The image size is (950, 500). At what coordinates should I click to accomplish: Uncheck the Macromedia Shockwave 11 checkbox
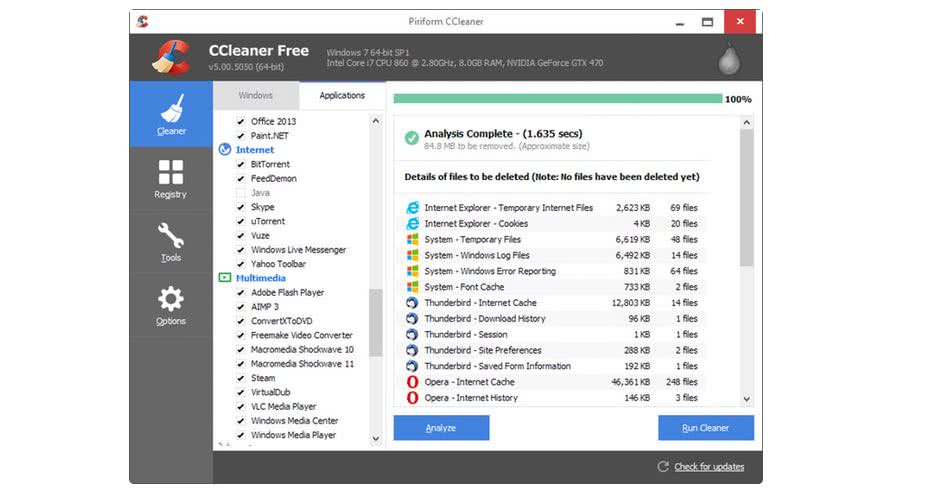point(241,364)
